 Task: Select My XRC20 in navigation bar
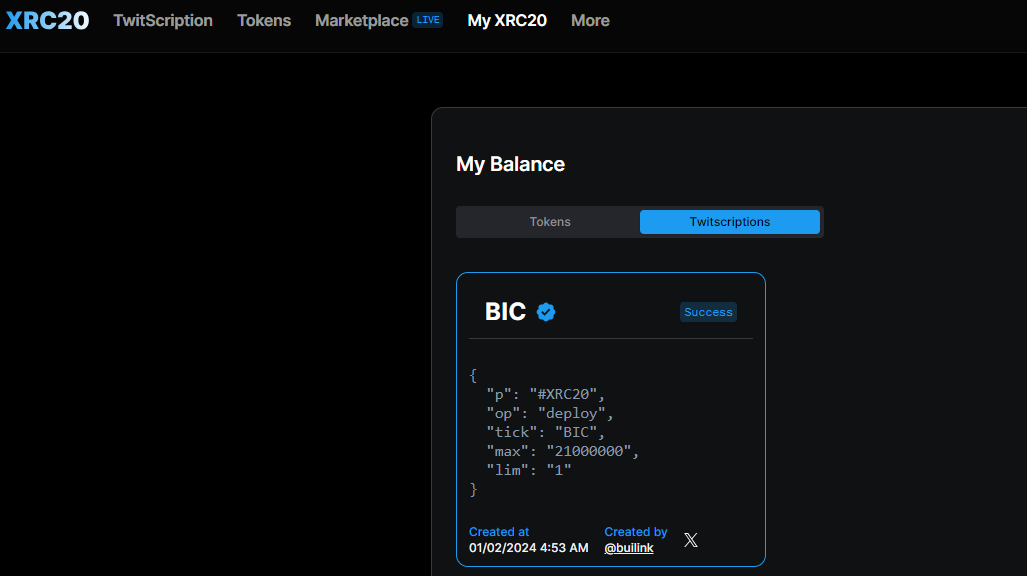click(x=507, y=20)
